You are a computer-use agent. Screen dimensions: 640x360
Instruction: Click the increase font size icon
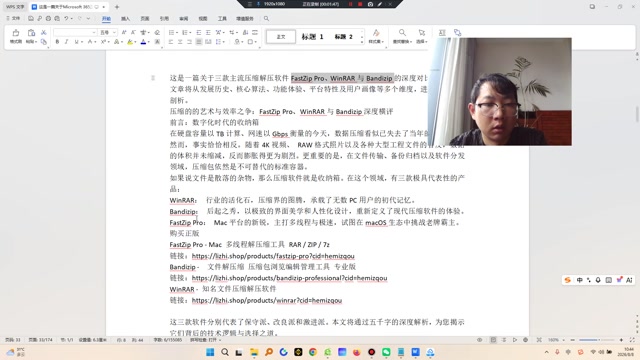[x=124, y=32]
